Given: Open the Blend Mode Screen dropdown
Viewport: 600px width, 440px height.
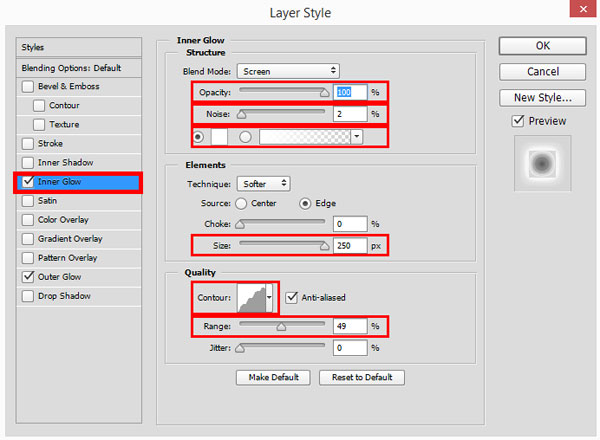Looking at the screenshot, I should coord(288,71).
